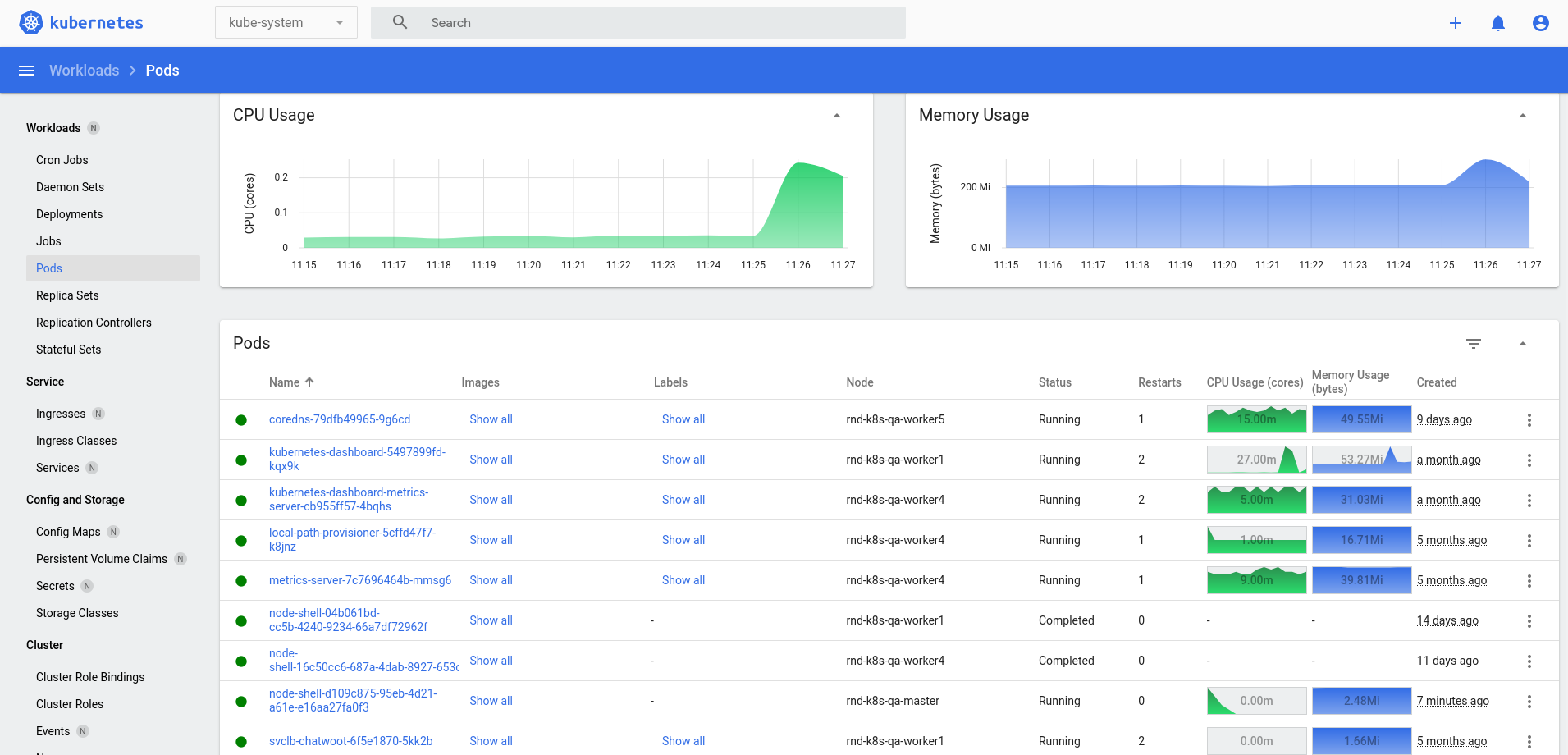Click the '9 days ago' created time

tap(1444, 419)
